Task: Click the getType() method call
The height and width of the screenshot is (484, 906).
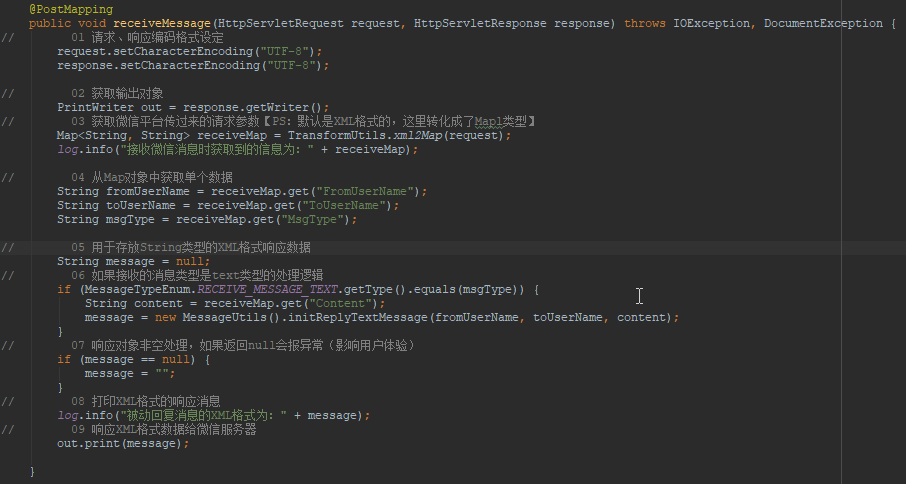Action: tap(375, 289)
